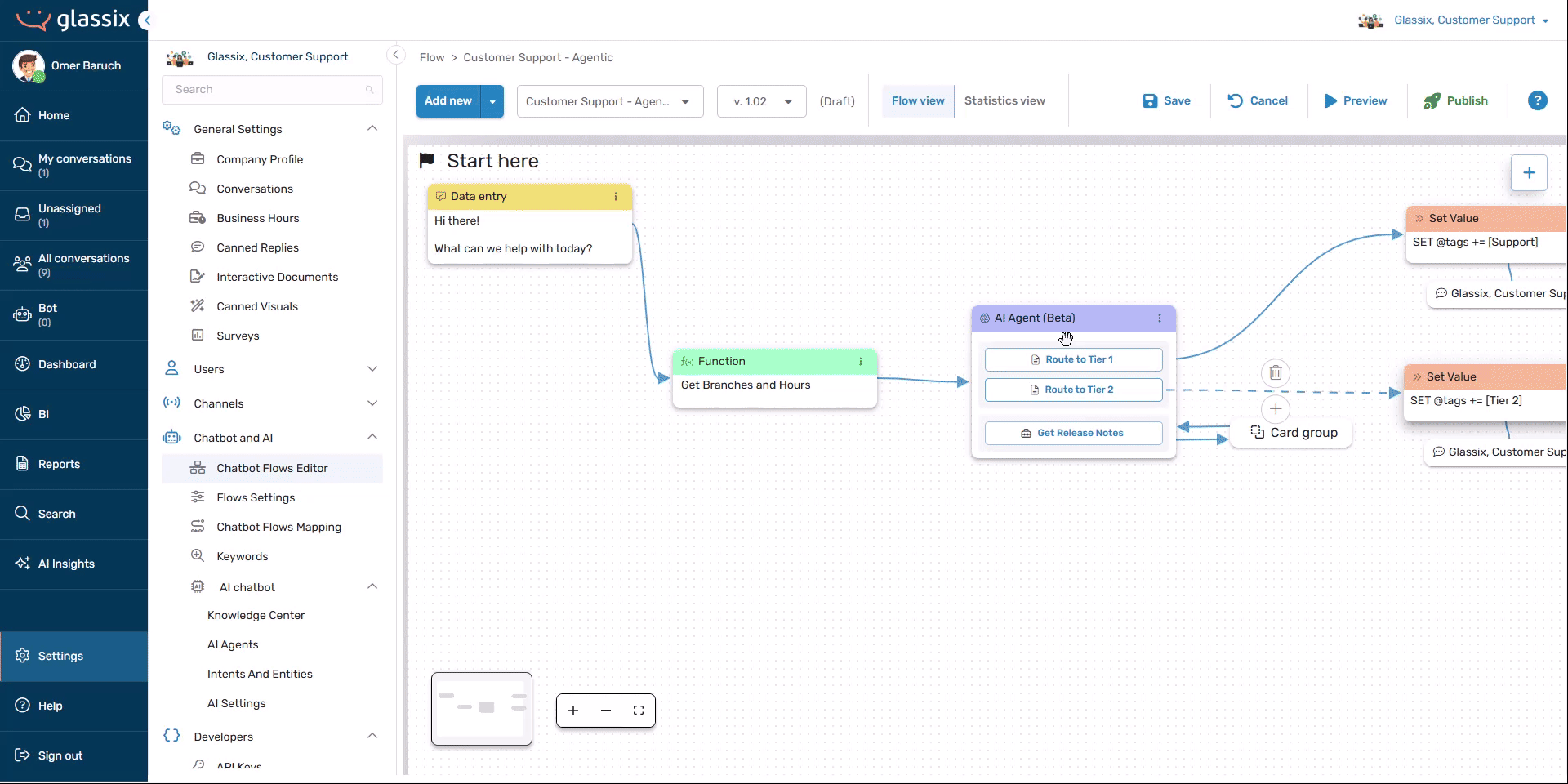This screenshot has height=784, width=1568.
Task: Go to All conversations
Action: coord(73,265)
